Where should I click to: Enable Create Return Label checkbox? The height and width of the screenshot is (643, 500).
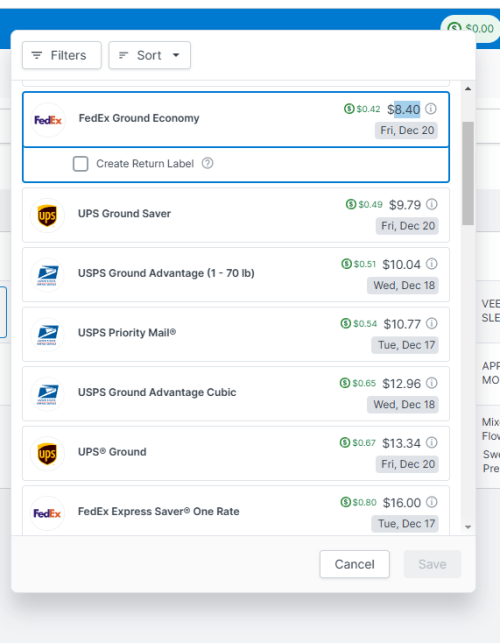80,164
